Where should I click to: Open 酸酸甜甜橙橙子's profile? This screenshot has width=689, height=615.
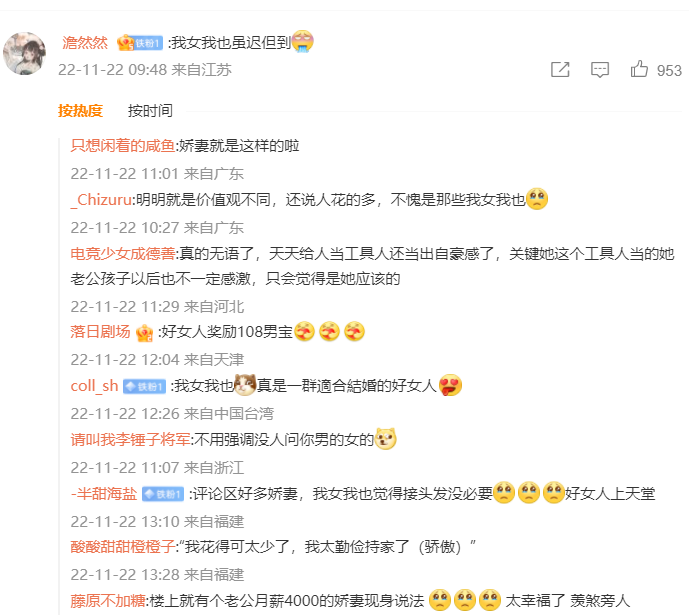click(123, 547)
